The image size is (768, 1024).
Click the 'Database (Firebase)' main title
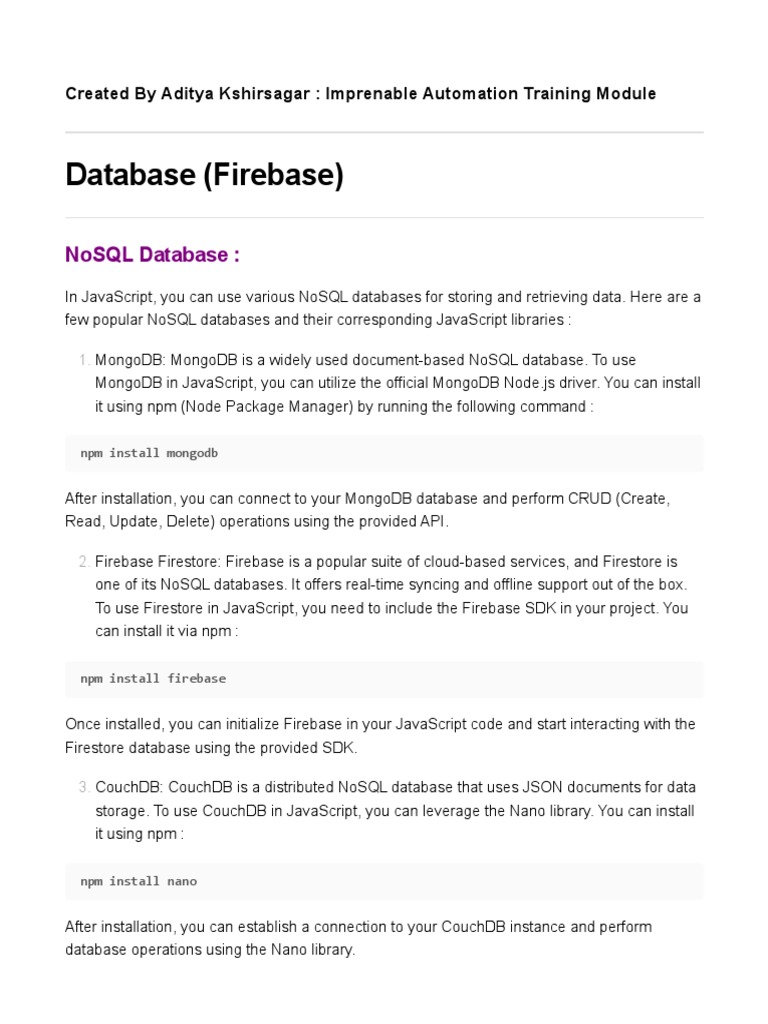pos(204,175)
